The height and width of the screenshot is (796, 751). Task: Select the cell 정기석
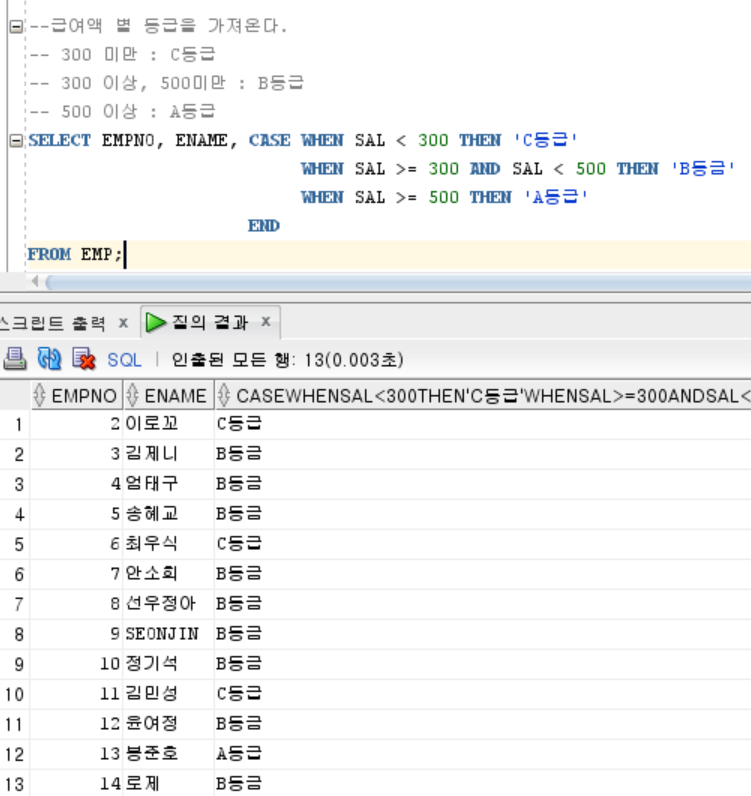(x=169, y=664)
